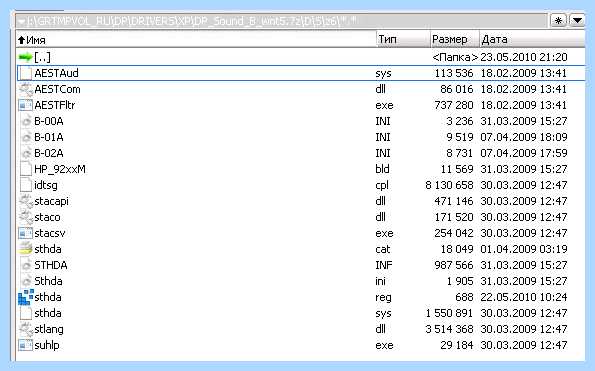The height and width of the screenshot is (371, 595).
Task: Click the size value 29 184
Action: pyautogui.click(x=457, y=345)
